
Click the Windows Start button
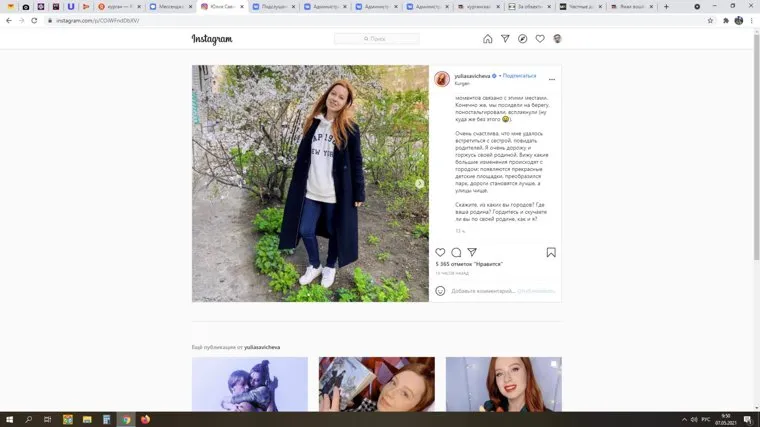10,419
